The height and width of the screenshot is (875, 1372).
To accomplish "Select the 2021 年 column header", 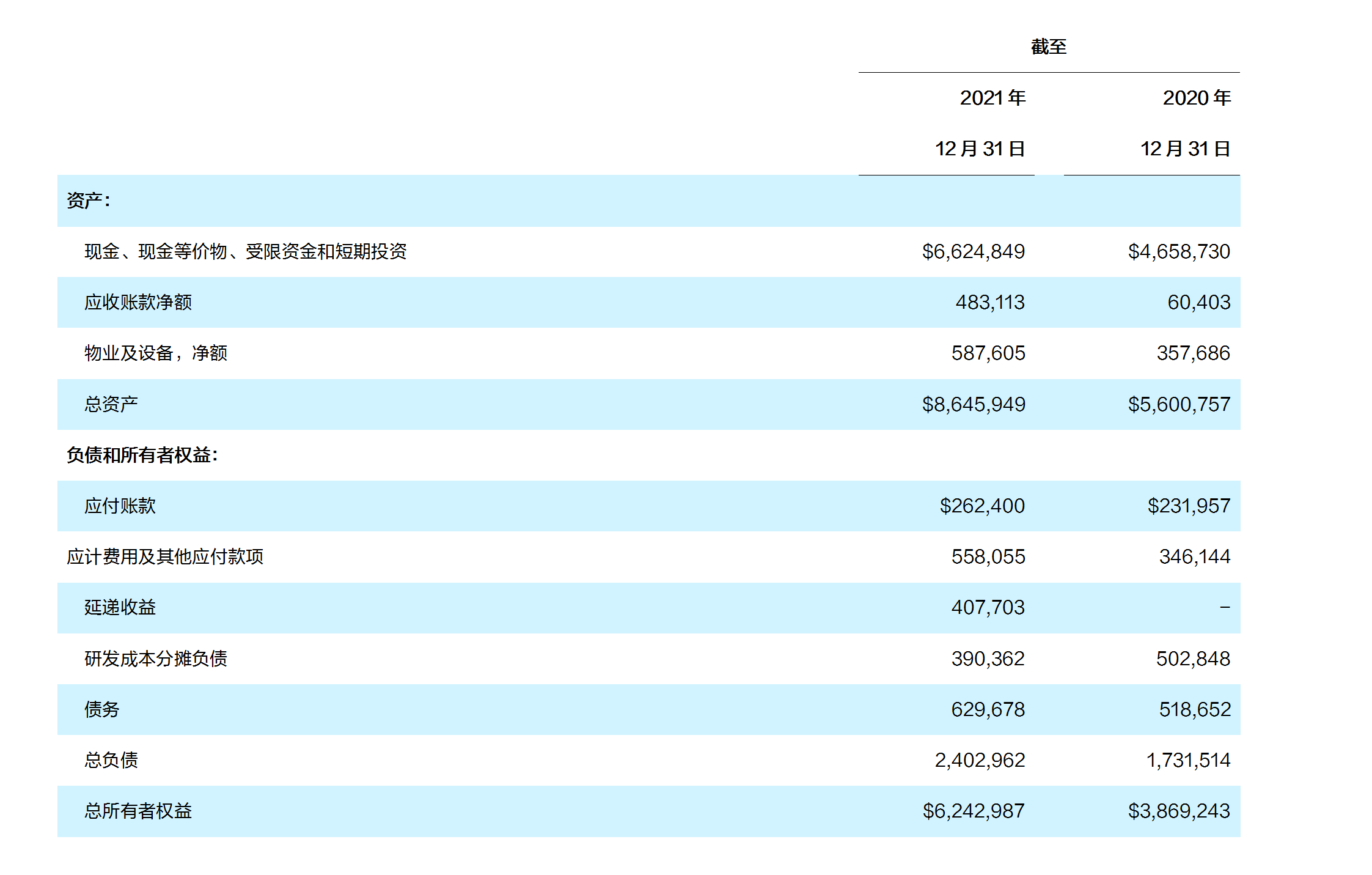I will pyautogui.click(x=992, y=98).
